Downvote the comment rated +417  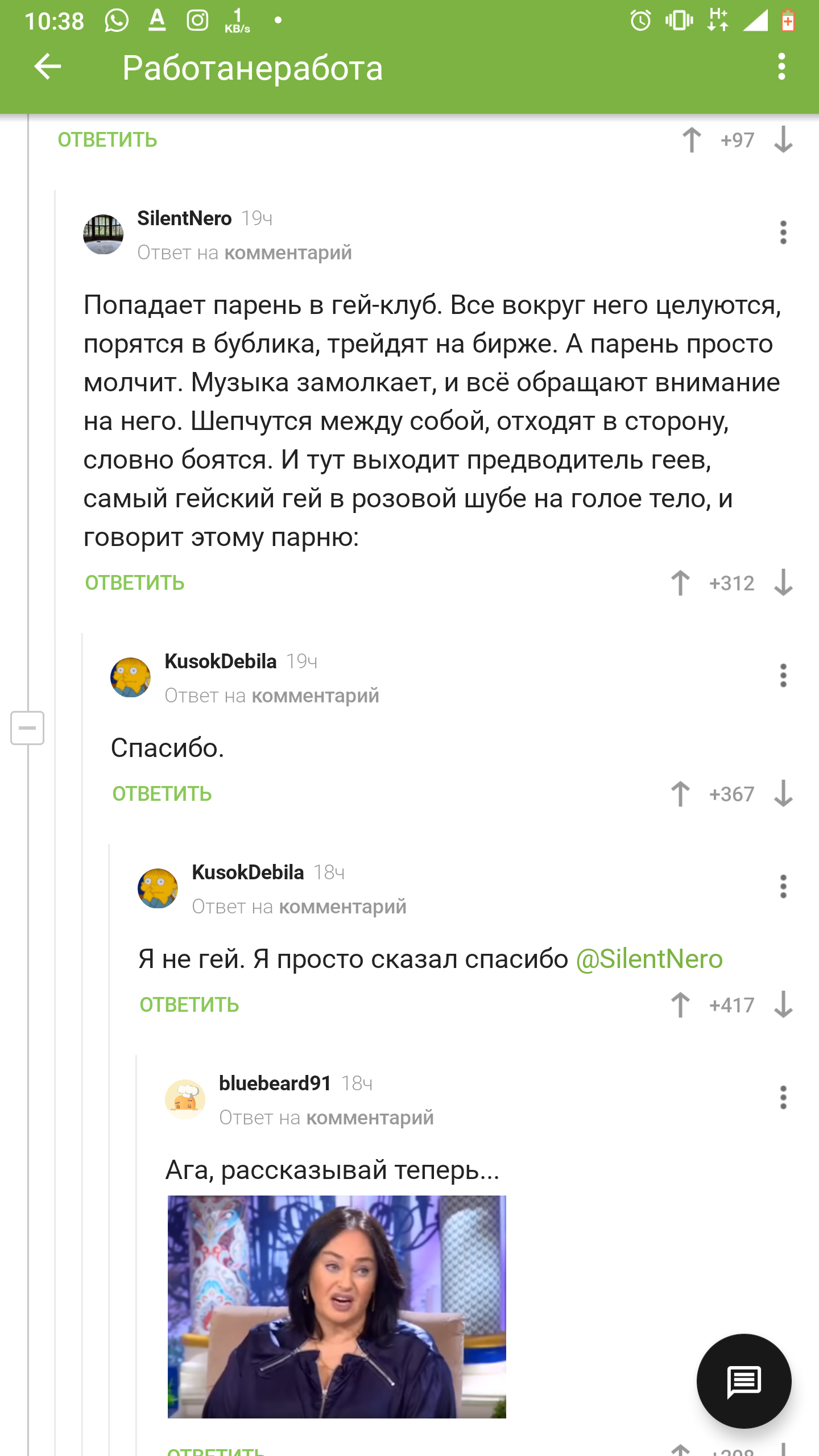click(x=783, y=1005)
